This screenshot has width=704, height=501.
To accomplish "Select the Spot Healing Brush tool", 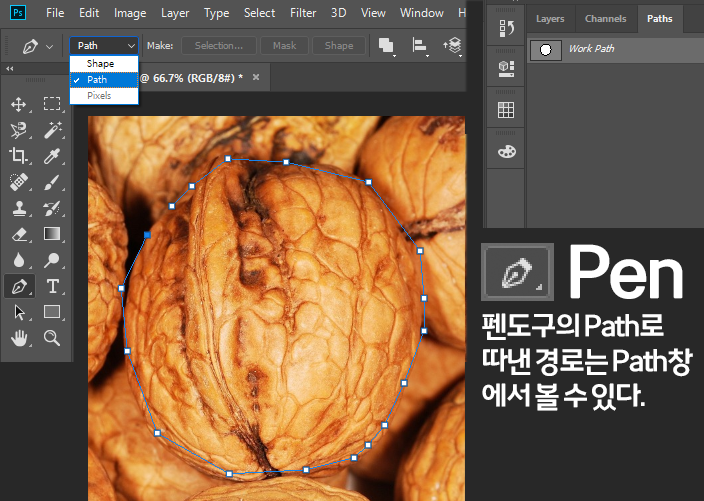I will point(18,182).
